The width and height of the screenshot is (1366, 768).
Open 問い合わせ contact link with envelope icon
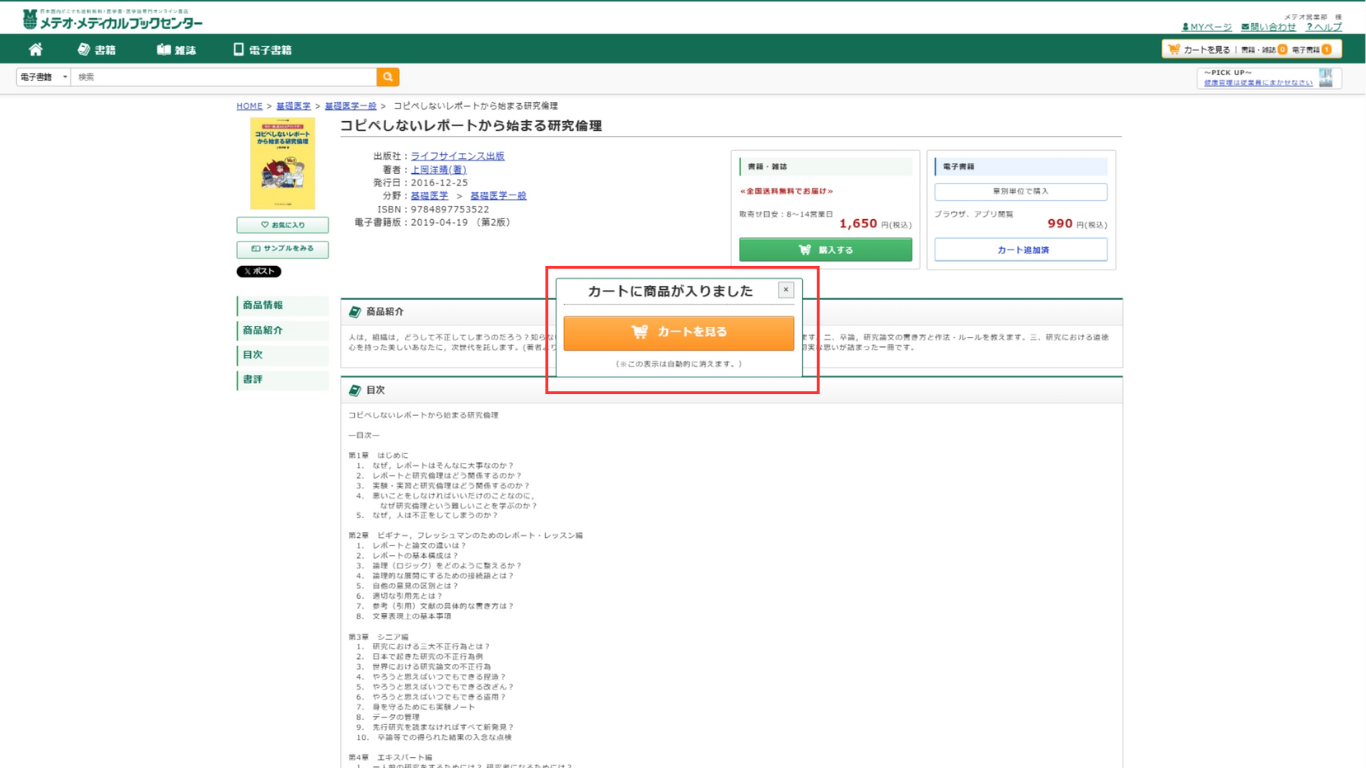click(x=1269, y=27)
